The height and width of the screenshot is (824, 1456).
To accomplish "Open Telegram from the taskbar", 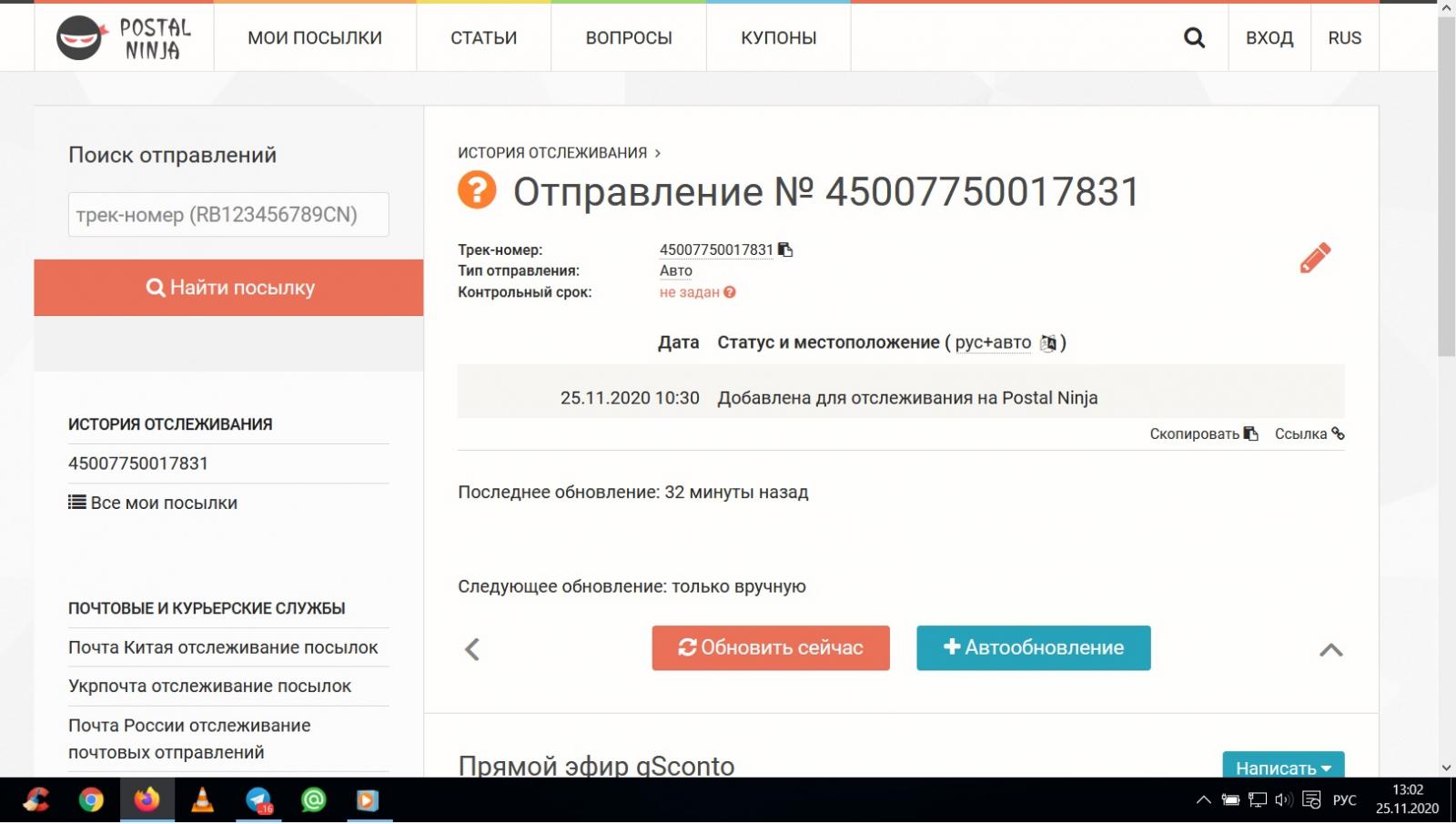I will (x=258, y=800).
